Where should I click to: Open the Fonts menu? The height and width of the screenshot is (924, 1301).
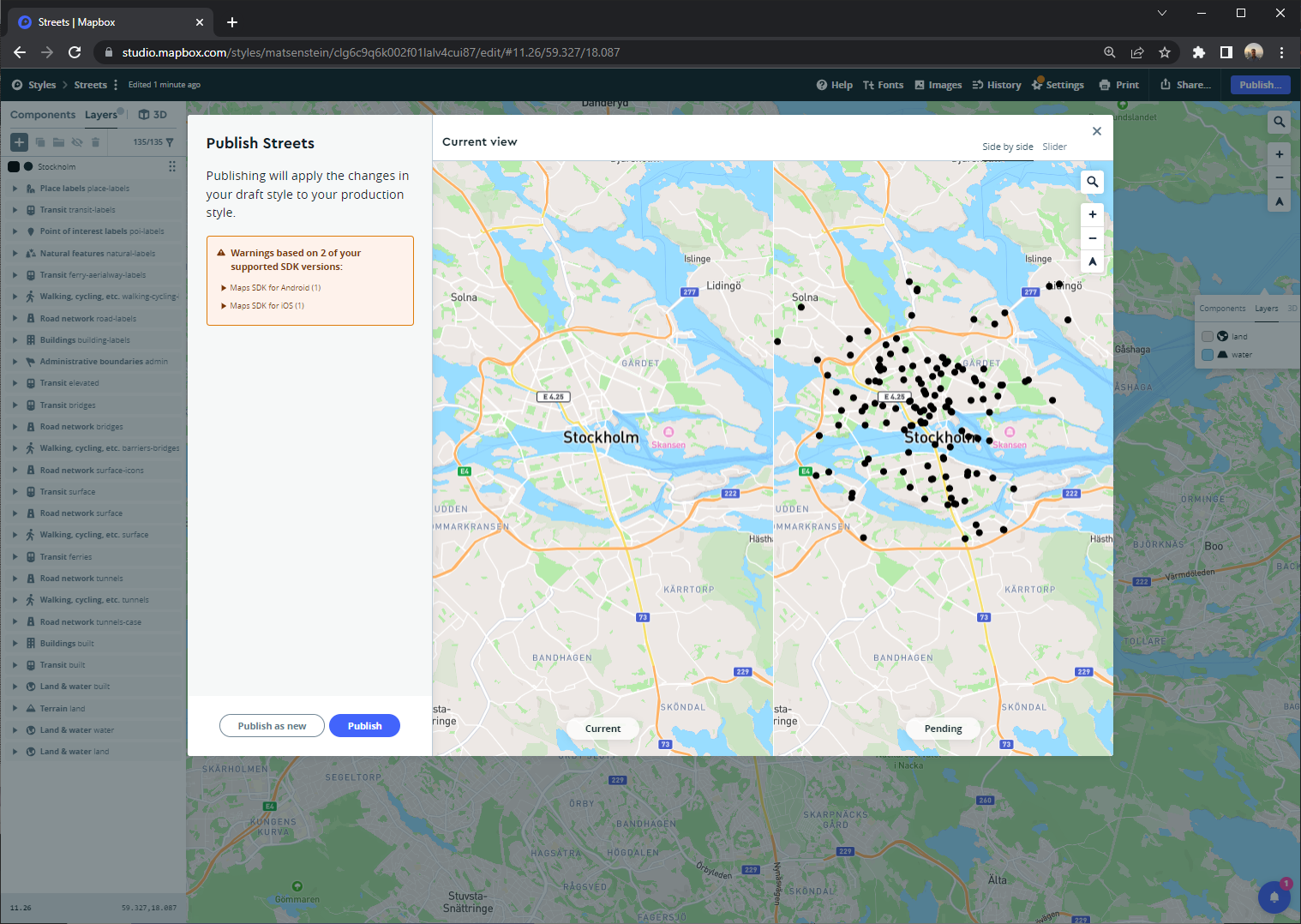pos(883,85)
